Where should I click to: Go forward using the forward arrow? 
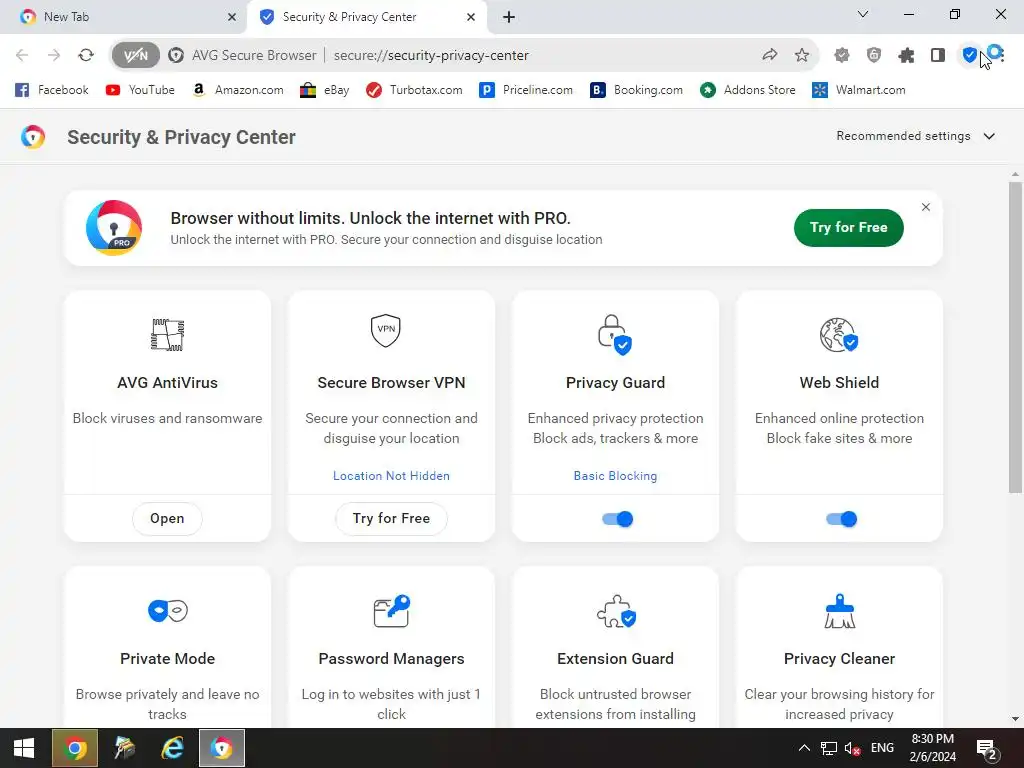point(54,56)
